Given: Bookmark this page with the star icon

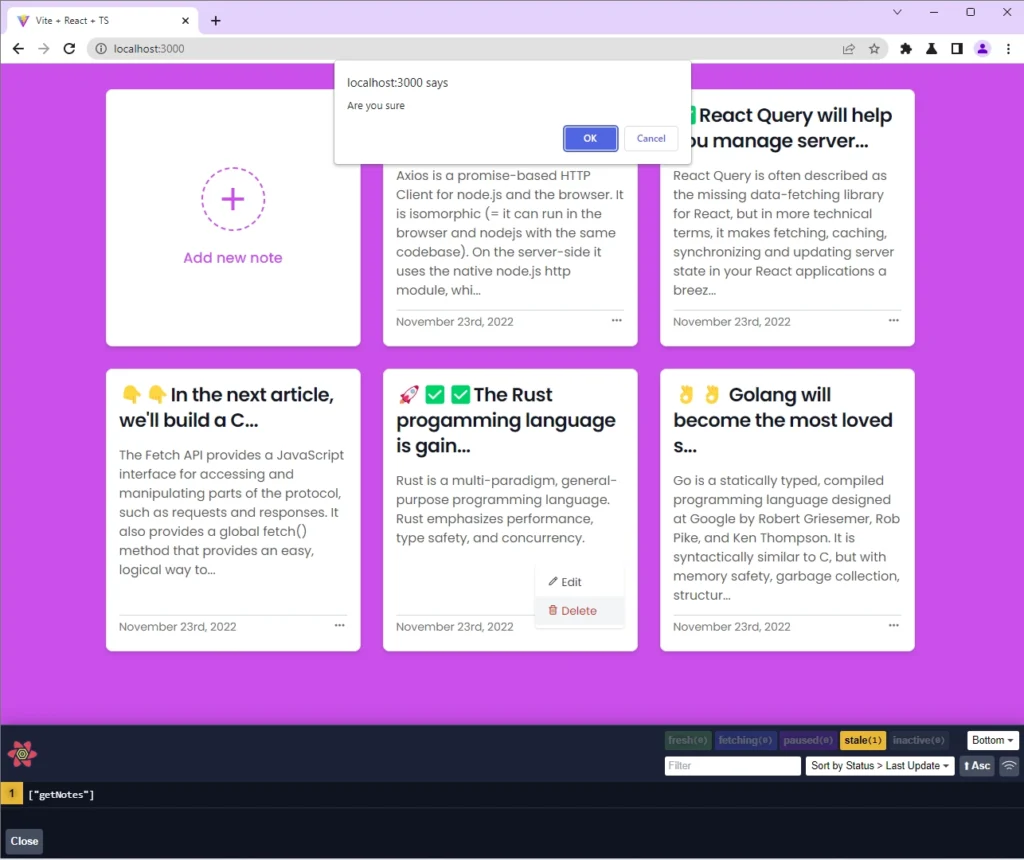Looking at the screenshot, I should 874,48.
